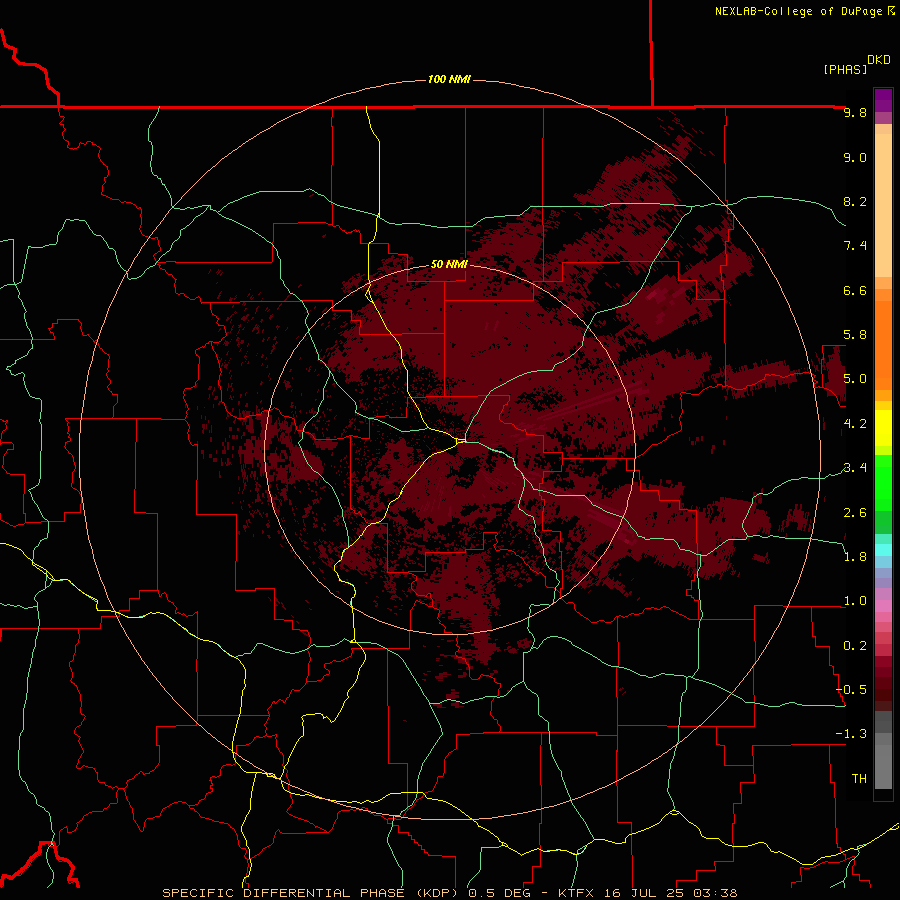Viewport: 900px width, 900px height.
Task: Select the 8.2 scale value
Action: click(855, 201)
